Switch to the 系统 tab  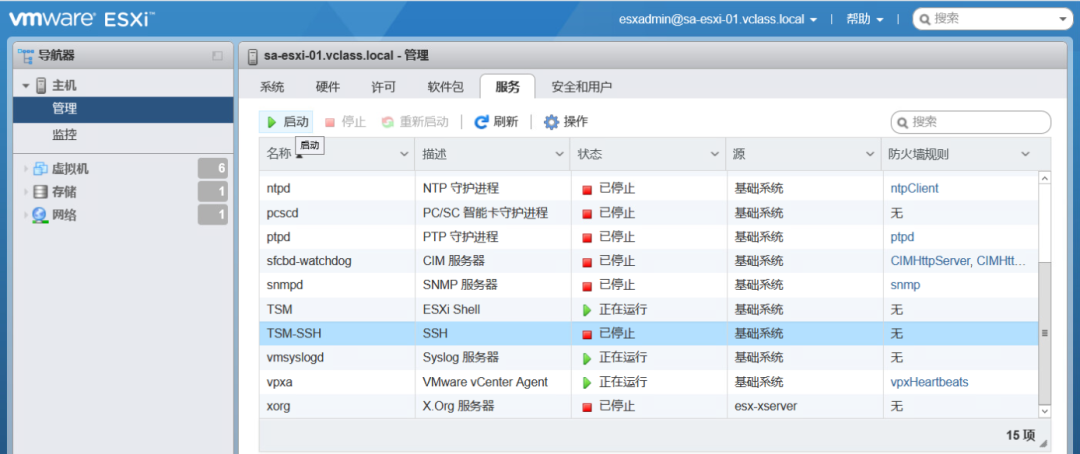[x=271, y=87]
